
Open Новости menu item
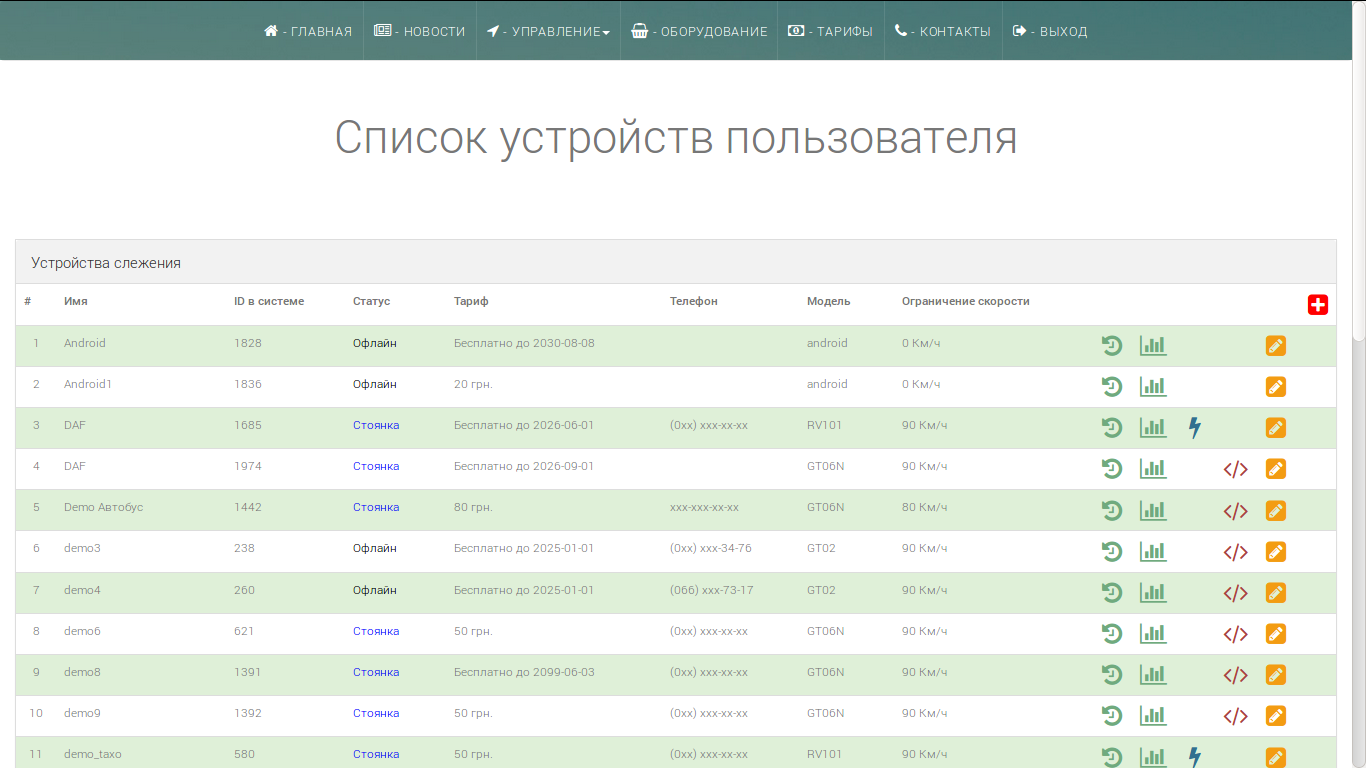pos(420,31)
